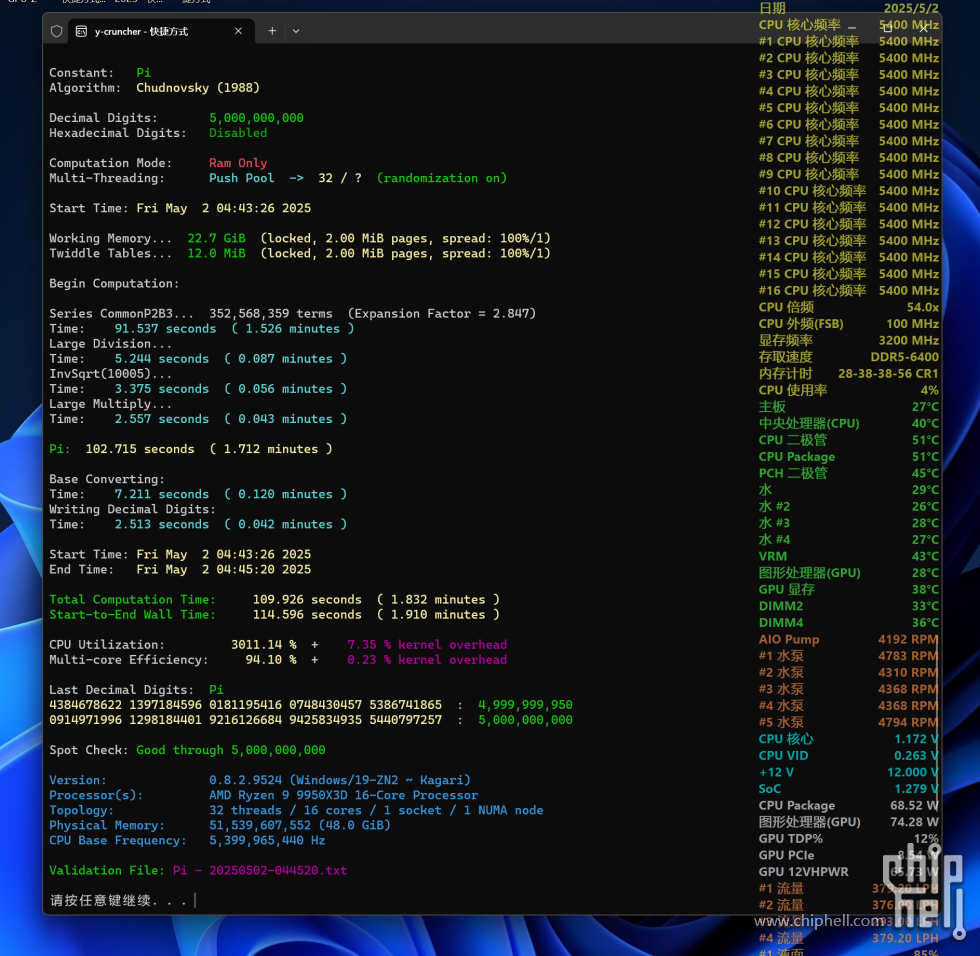
Task: Click the Push Pool threading value
Action: click(x=241, y=178)
